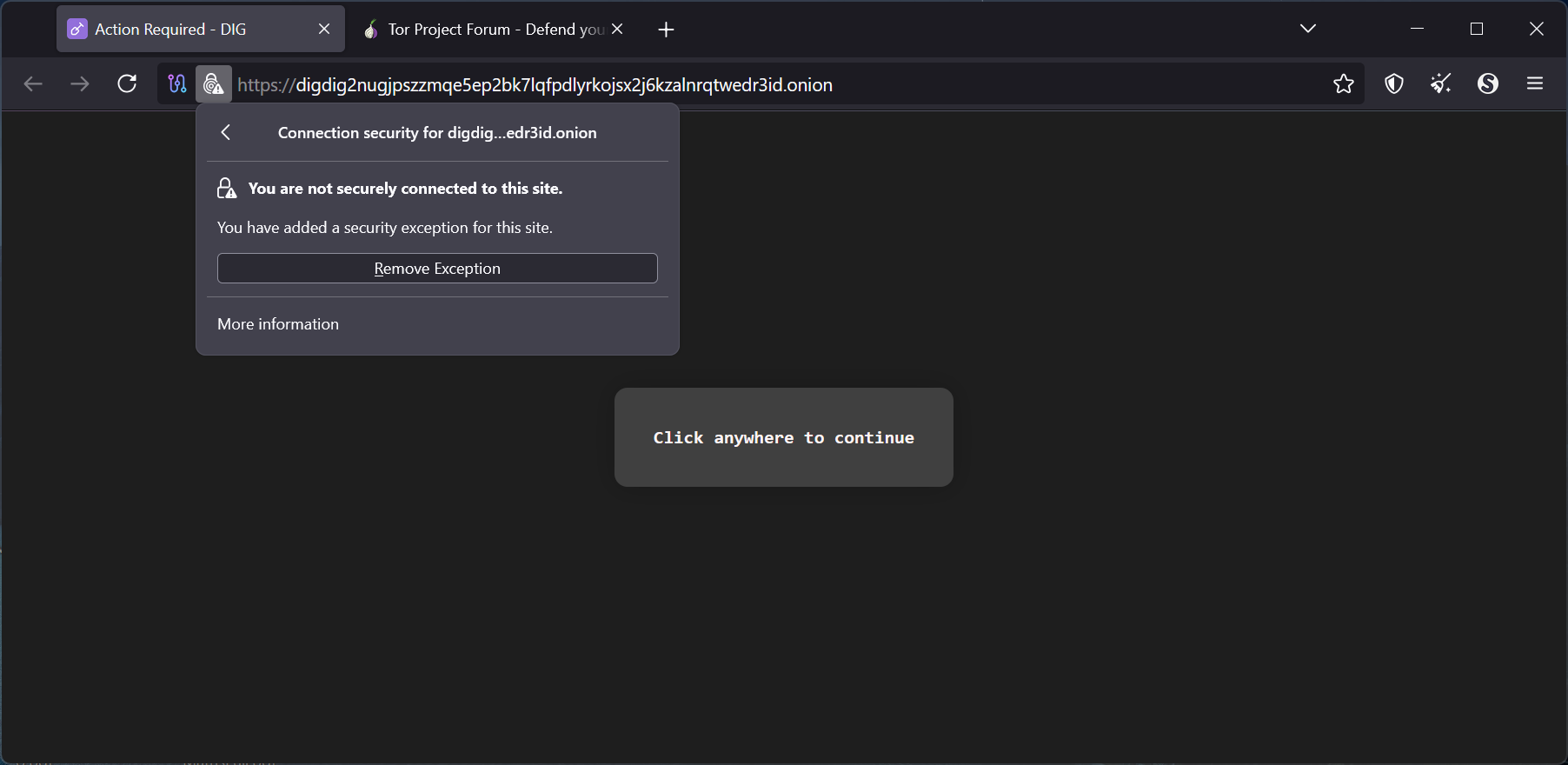Expand the list all tabs dropdown

pos(1307,29)
